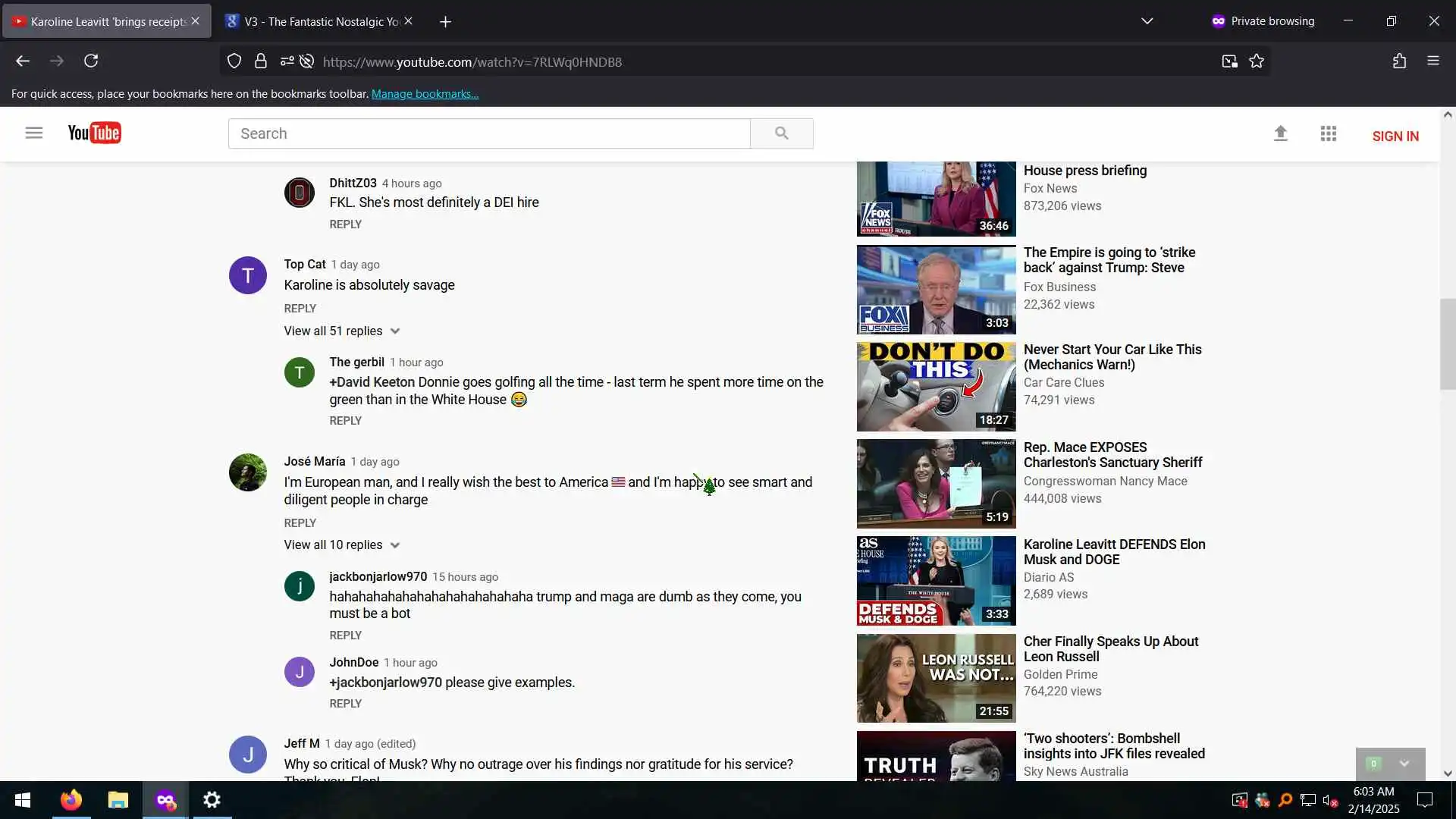Switch to V3 Fantastic Nostalgic tab

point(318,21)
